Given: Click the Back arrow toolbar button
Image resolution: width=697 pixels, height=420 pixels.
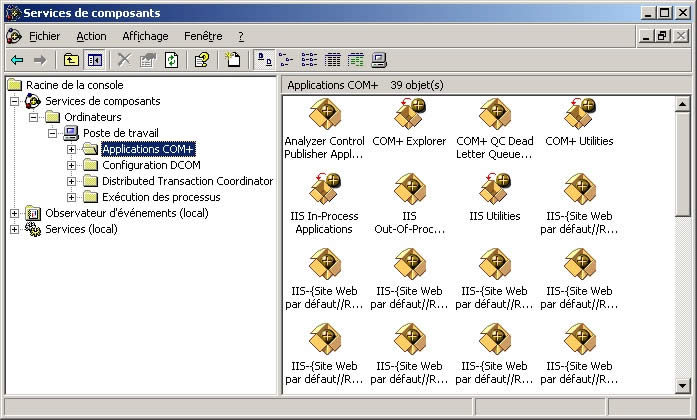Looking at the screenshot, I should 17,60.
